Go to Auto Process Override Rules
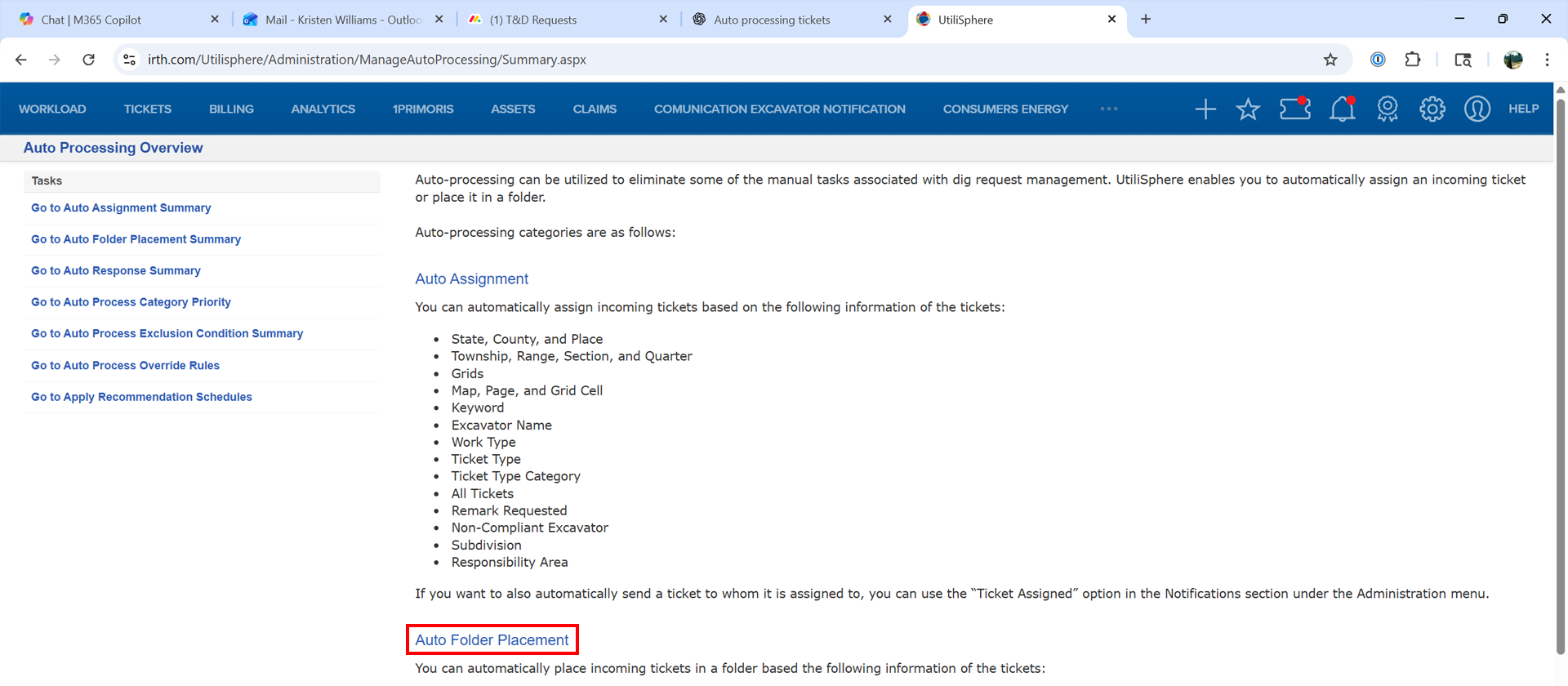The height and width of the screenshot is (686, 1568). (125, 365)
